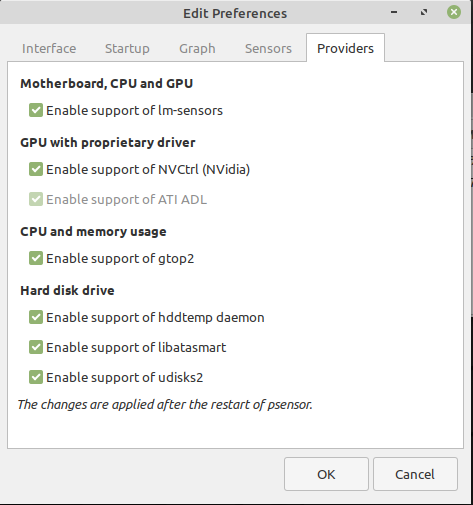
Task: Select the Graph tab
Action: (197, 49)
